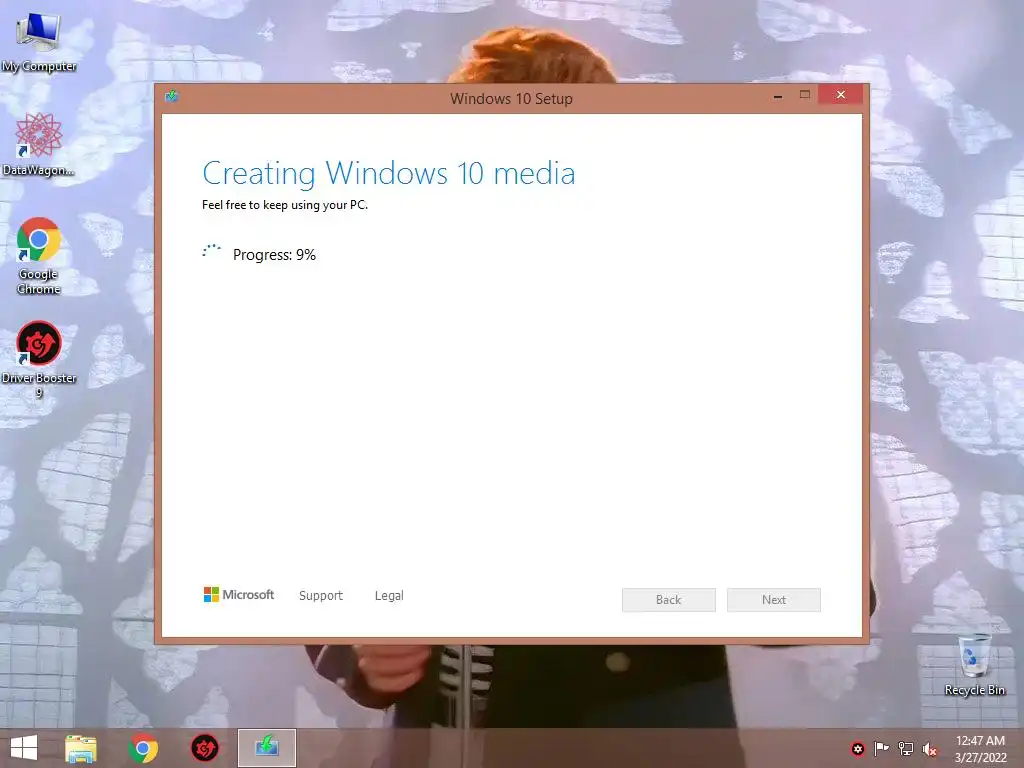
Task: Open the Support link
Action: pos(321,596)
